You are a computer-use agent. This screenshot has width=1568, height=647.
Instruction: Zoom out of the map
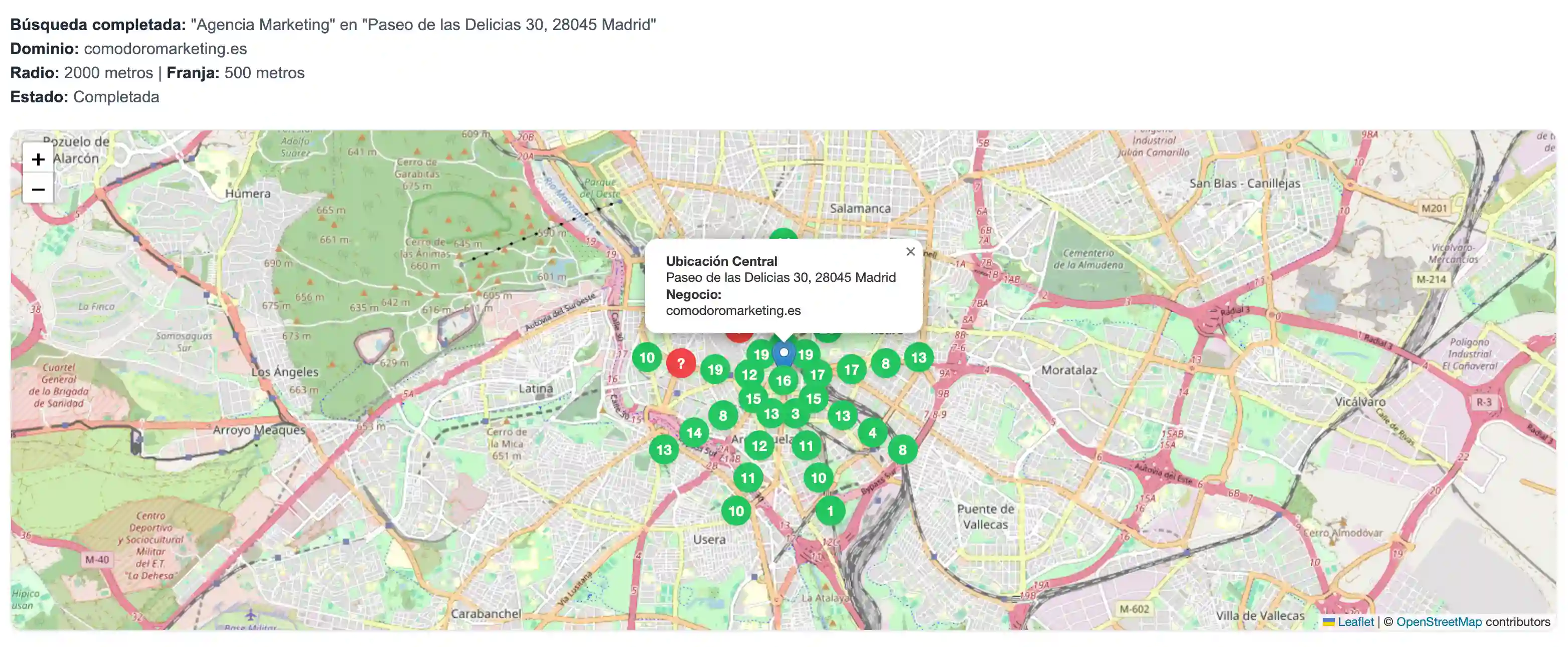(x=38, y=189)
